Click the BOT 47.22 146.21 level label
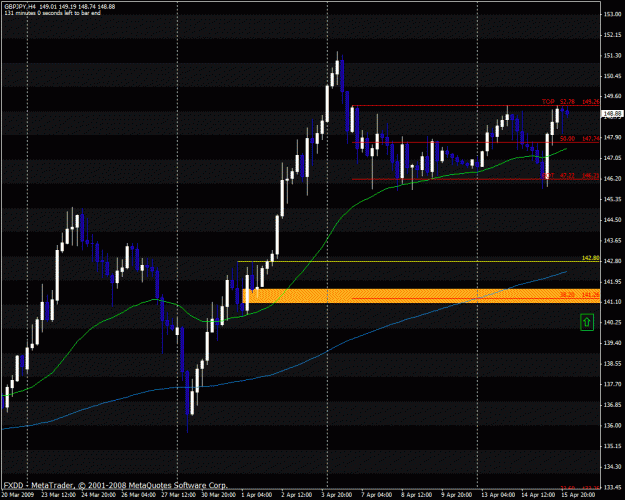Screen dimensions: 625x500 570,175
